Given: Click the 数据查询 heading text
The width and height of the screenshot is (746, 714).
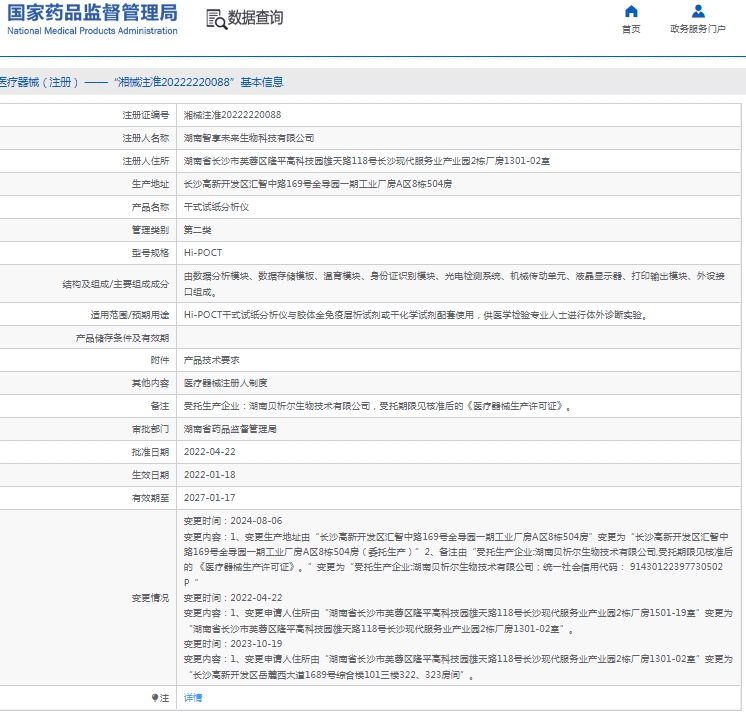Looking at the screenshot, I should tap(255, 18).
